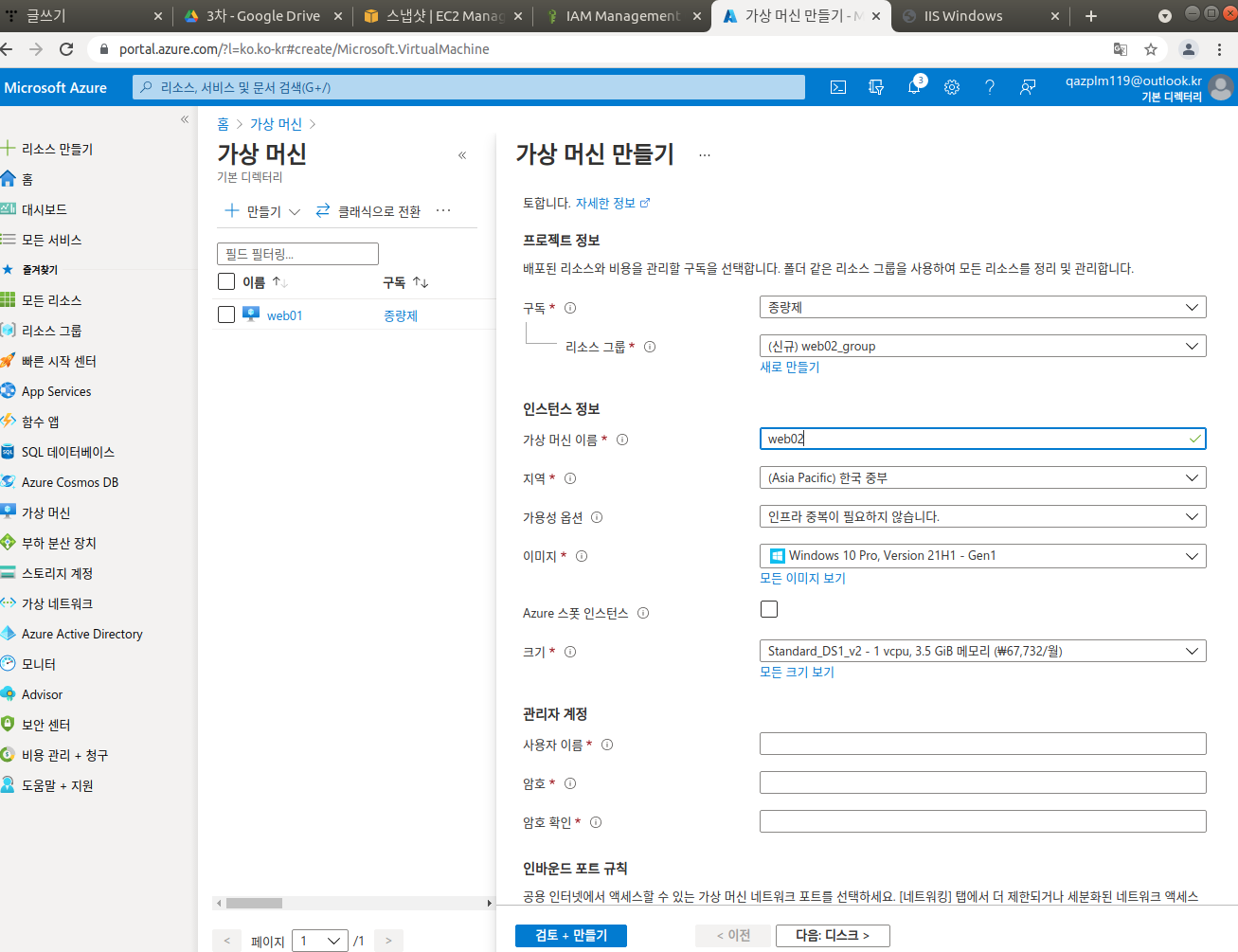The image size is (1238, 952).
Task: Check the web01 row checkbox
Action: pos(226,314)
